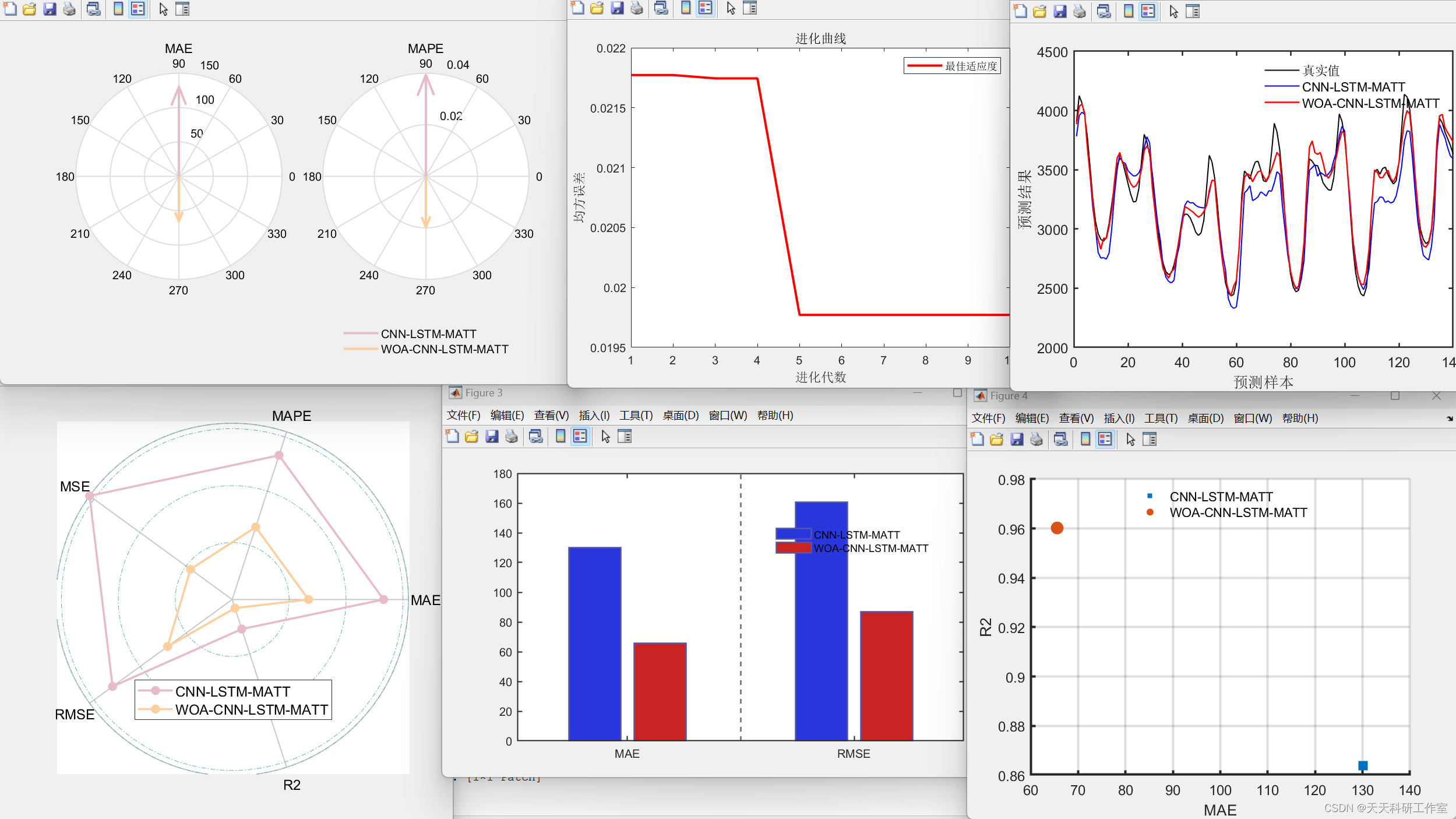Link plot icon in top-left polar window
The height and width of the screenshot is (819, 1456).
93,9
